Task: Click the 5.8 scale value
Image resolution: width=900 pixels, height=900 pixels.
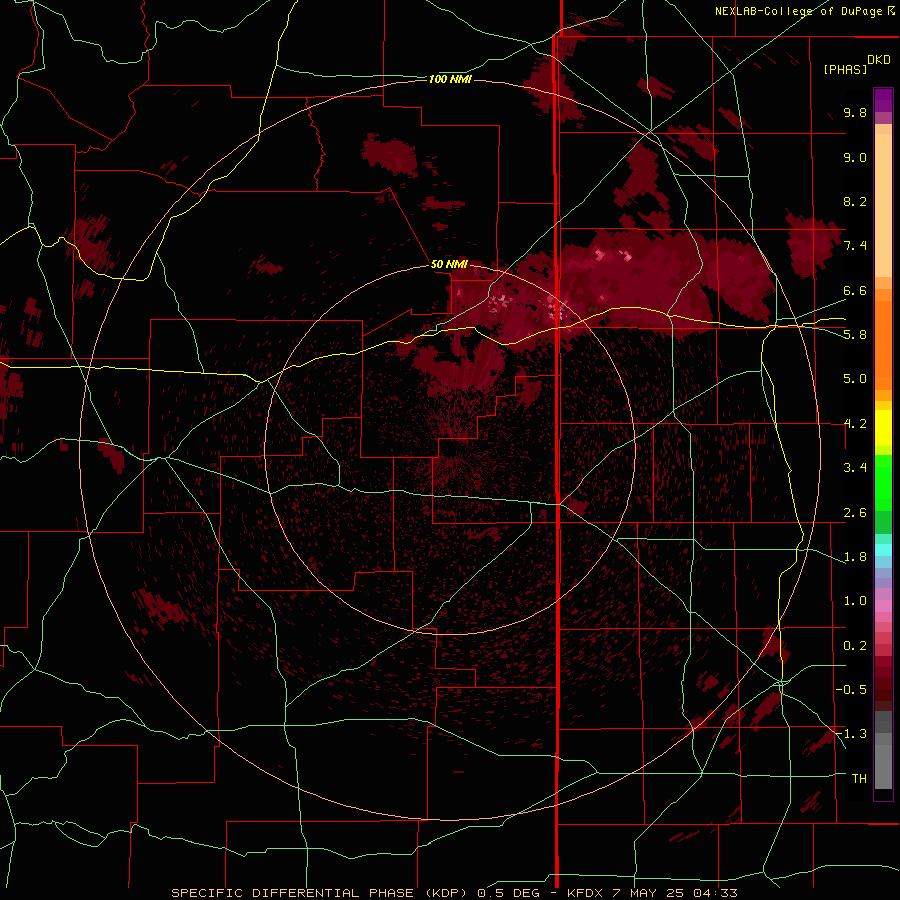Action: click(855, 335)
